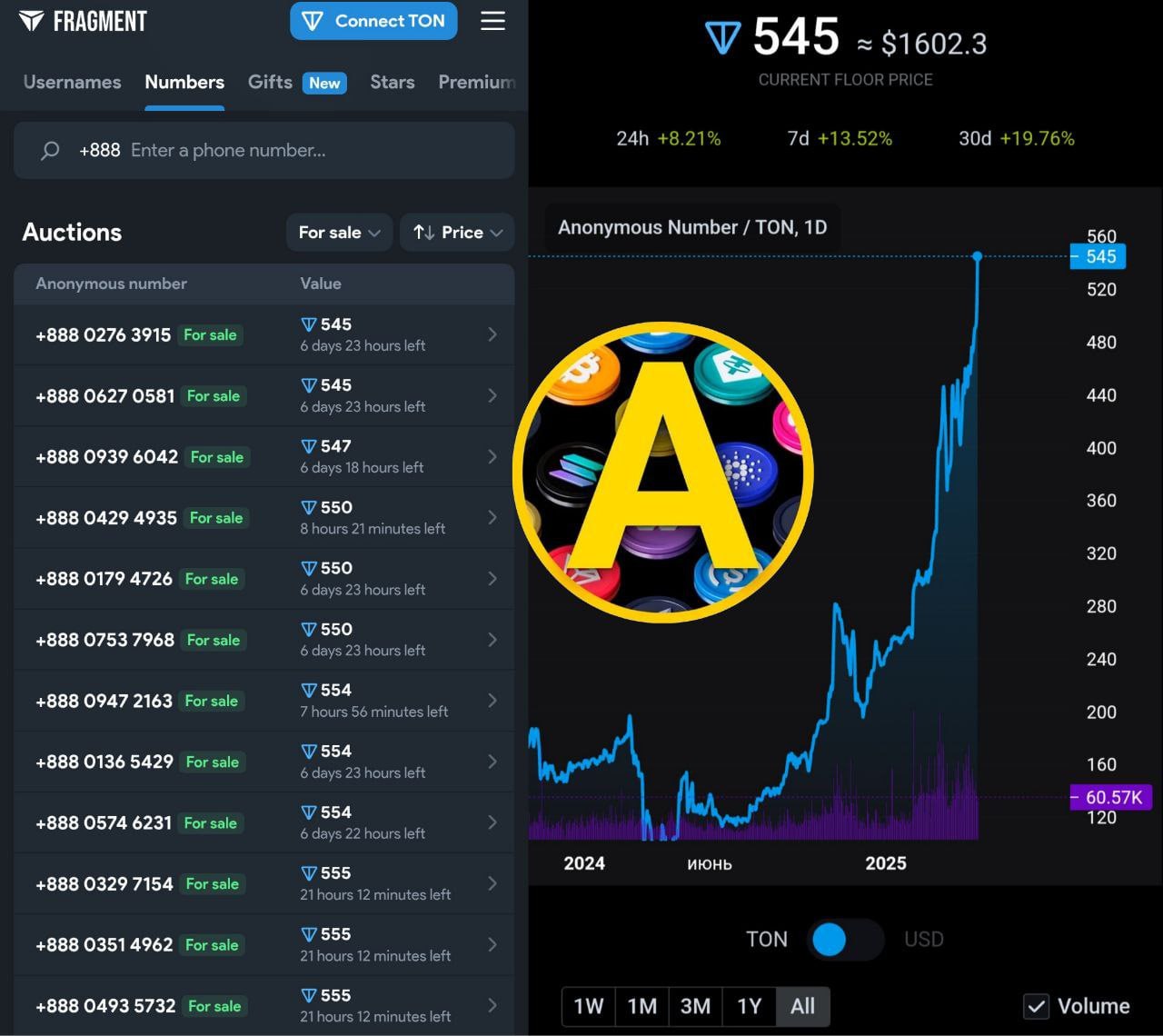The height and width of the screenshot is (1036, 1163).
Task: Click the 545 price marker on chart axis
Action: coord(1099,256)
